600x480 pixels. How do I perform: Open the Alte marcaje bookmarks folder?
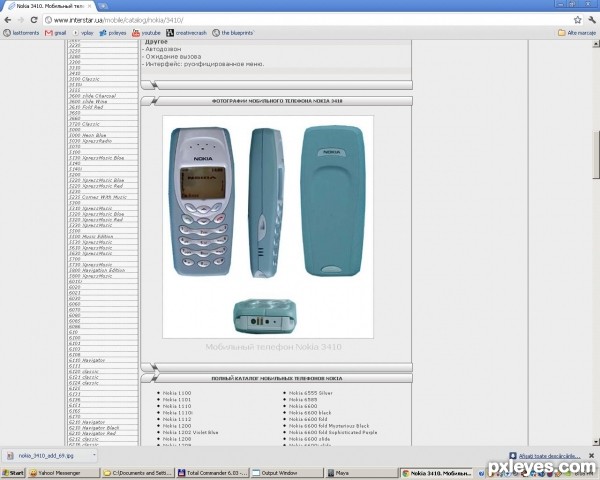coord(577,33)
